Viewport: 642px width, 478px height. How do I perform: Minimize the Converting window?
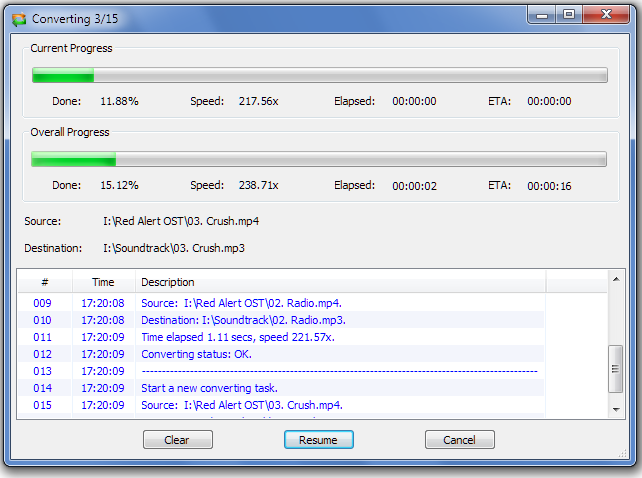542,16
